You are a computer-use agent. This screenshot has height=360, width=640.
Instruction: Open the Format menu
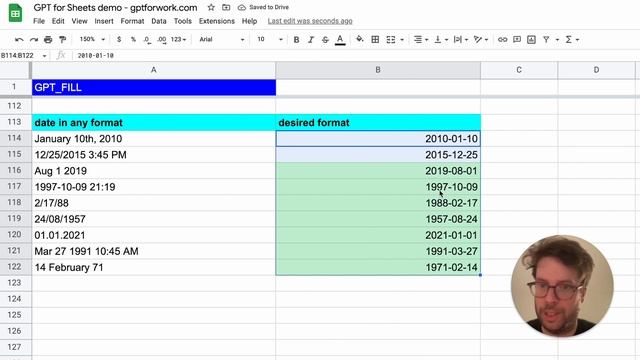point(132,21)
